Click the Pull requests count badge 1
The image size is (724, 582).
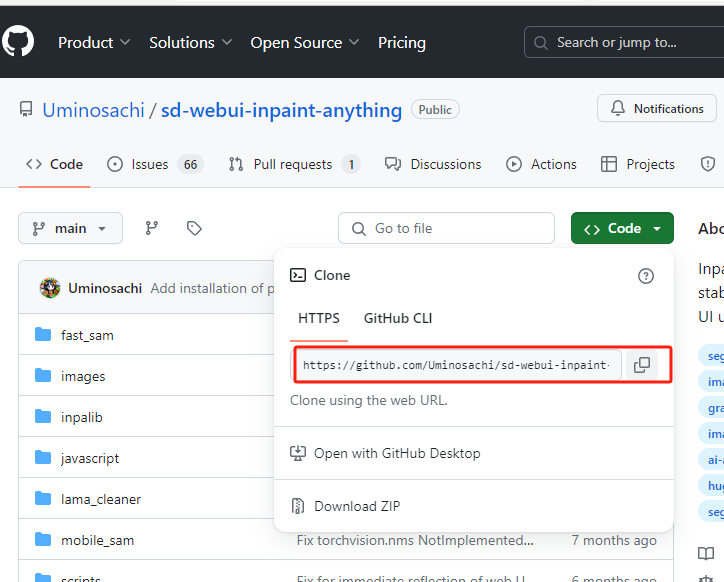click(x=351, y=164)
